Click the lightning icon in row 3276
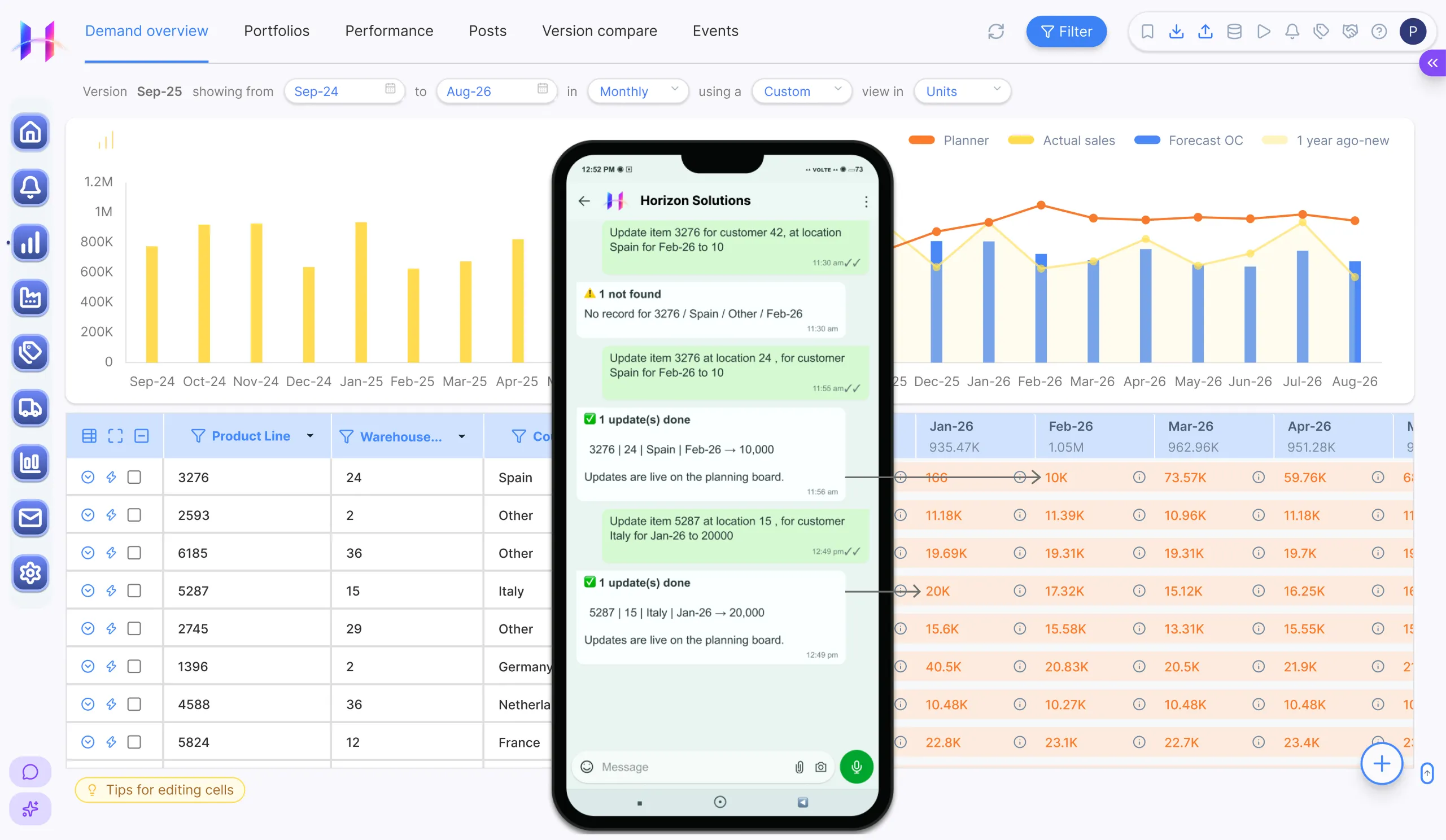Image resolution: width=1446 pixels, height=840 pixels. pos(111,478)
